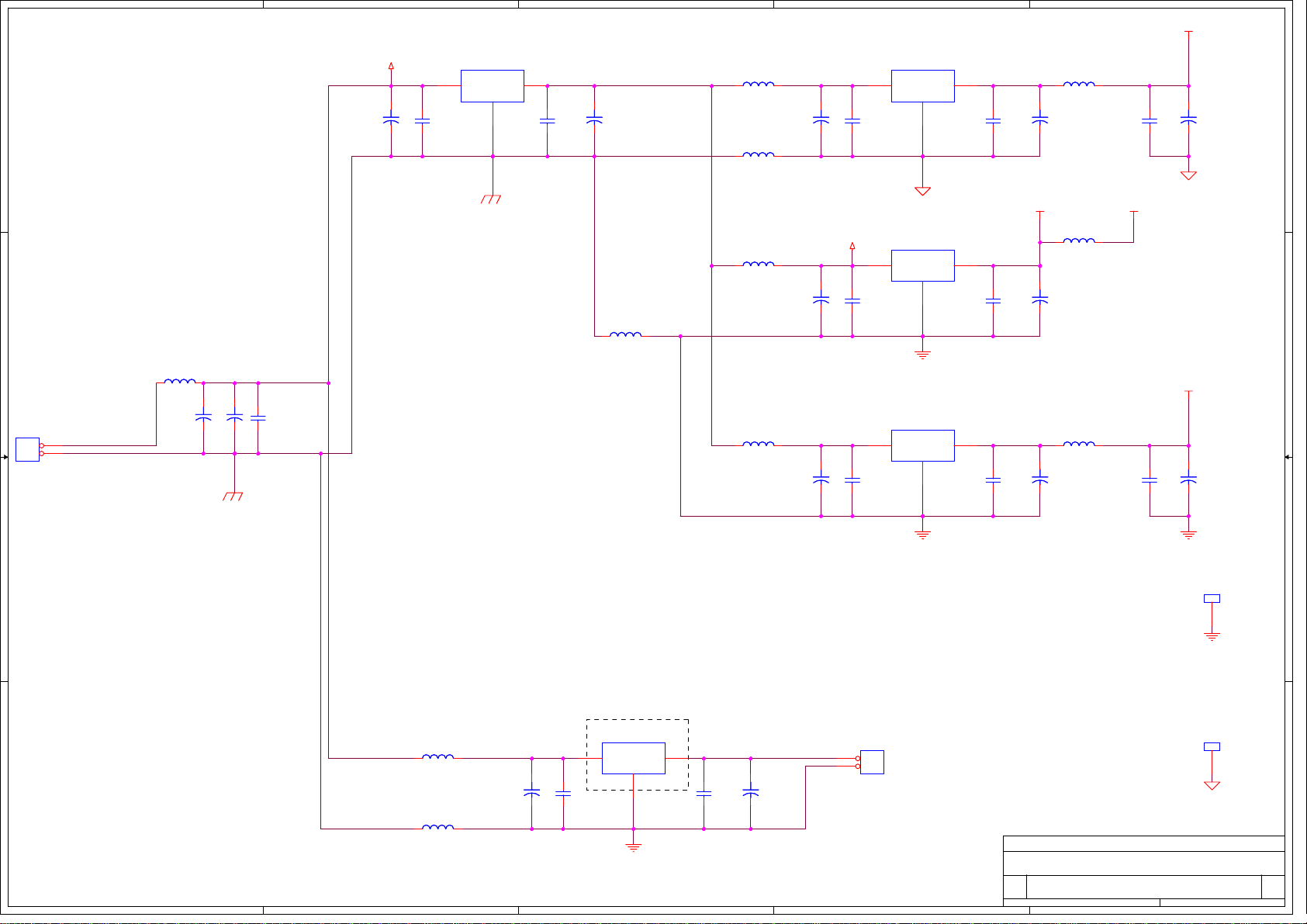Select the lower return-line inductor near the bottom
This screenshot has width=1307, height=924.
point(438,826)
